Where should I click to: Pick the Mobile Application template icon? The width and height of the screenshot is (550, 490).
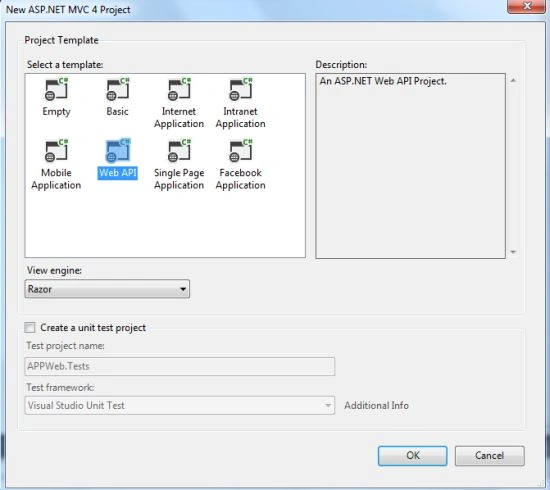pos(56,151)
